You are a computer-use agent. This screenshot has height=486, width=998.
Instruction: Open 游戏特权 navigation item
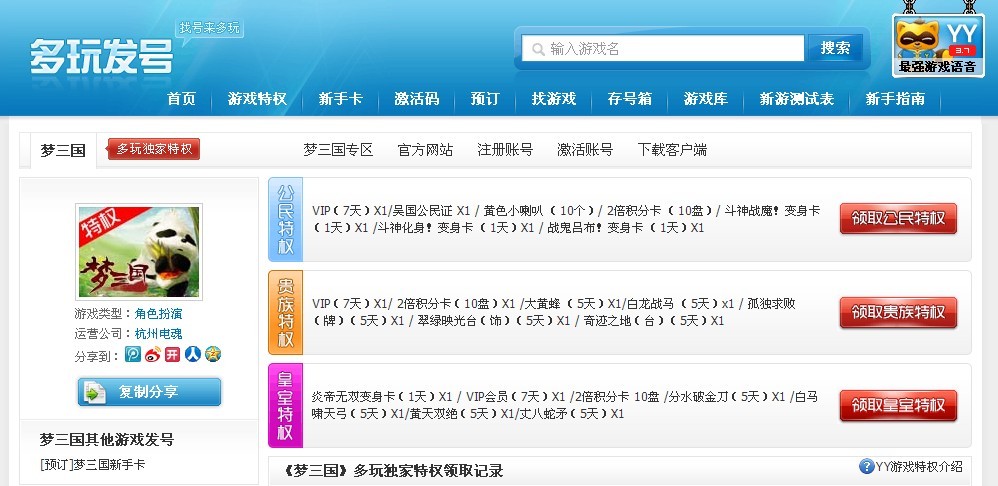pos(257,99)
